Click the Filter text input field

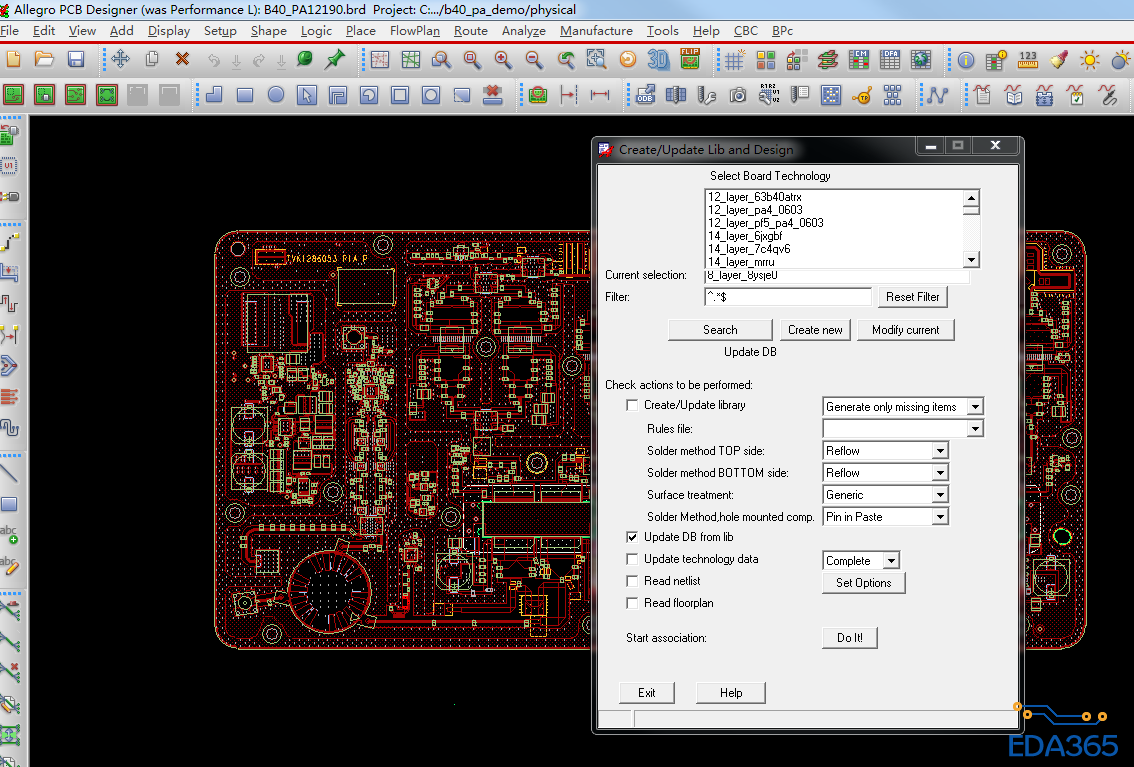tap(788, 297)
